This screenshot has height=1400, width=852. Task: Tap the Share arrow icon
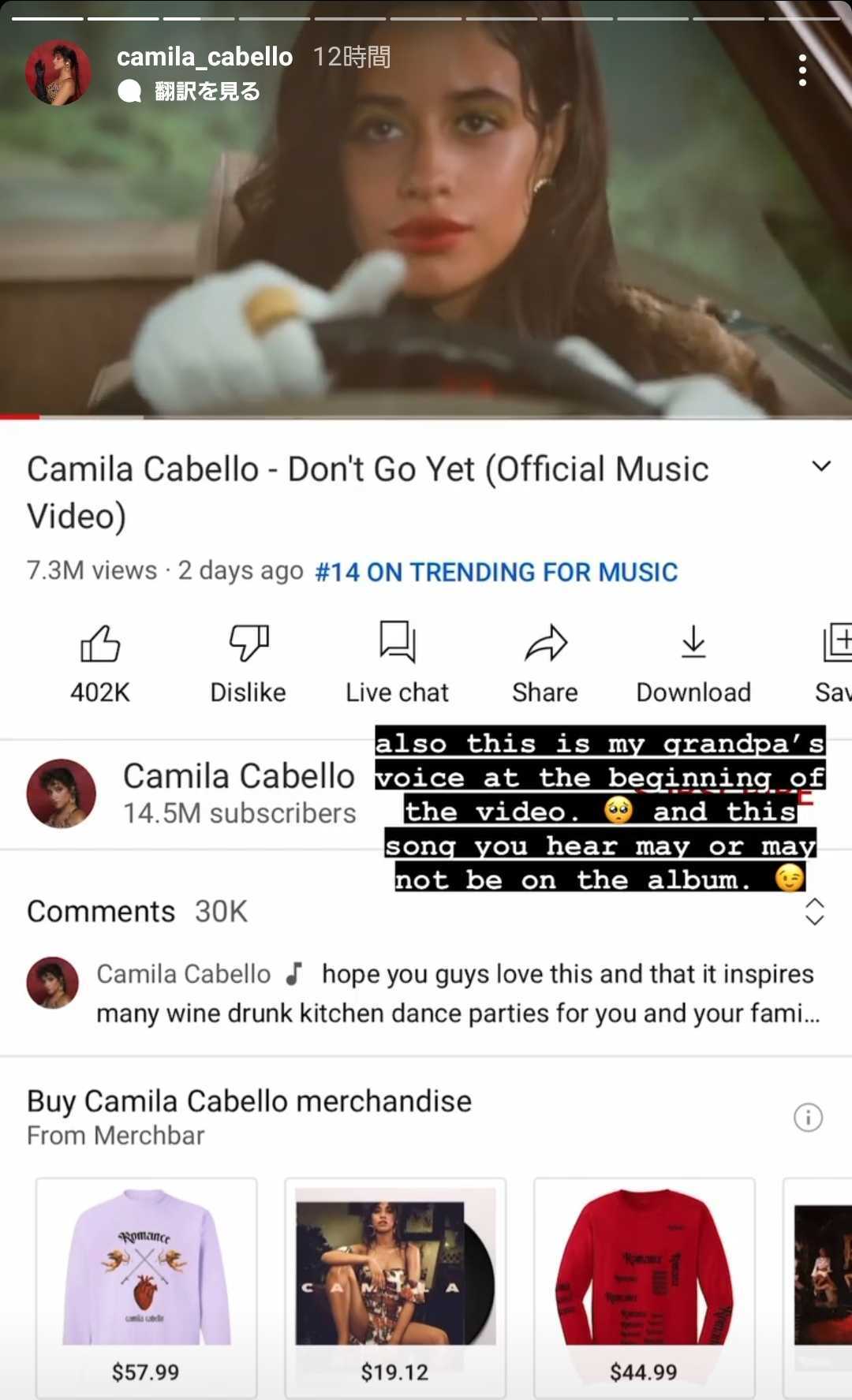(x=546, y=644)
